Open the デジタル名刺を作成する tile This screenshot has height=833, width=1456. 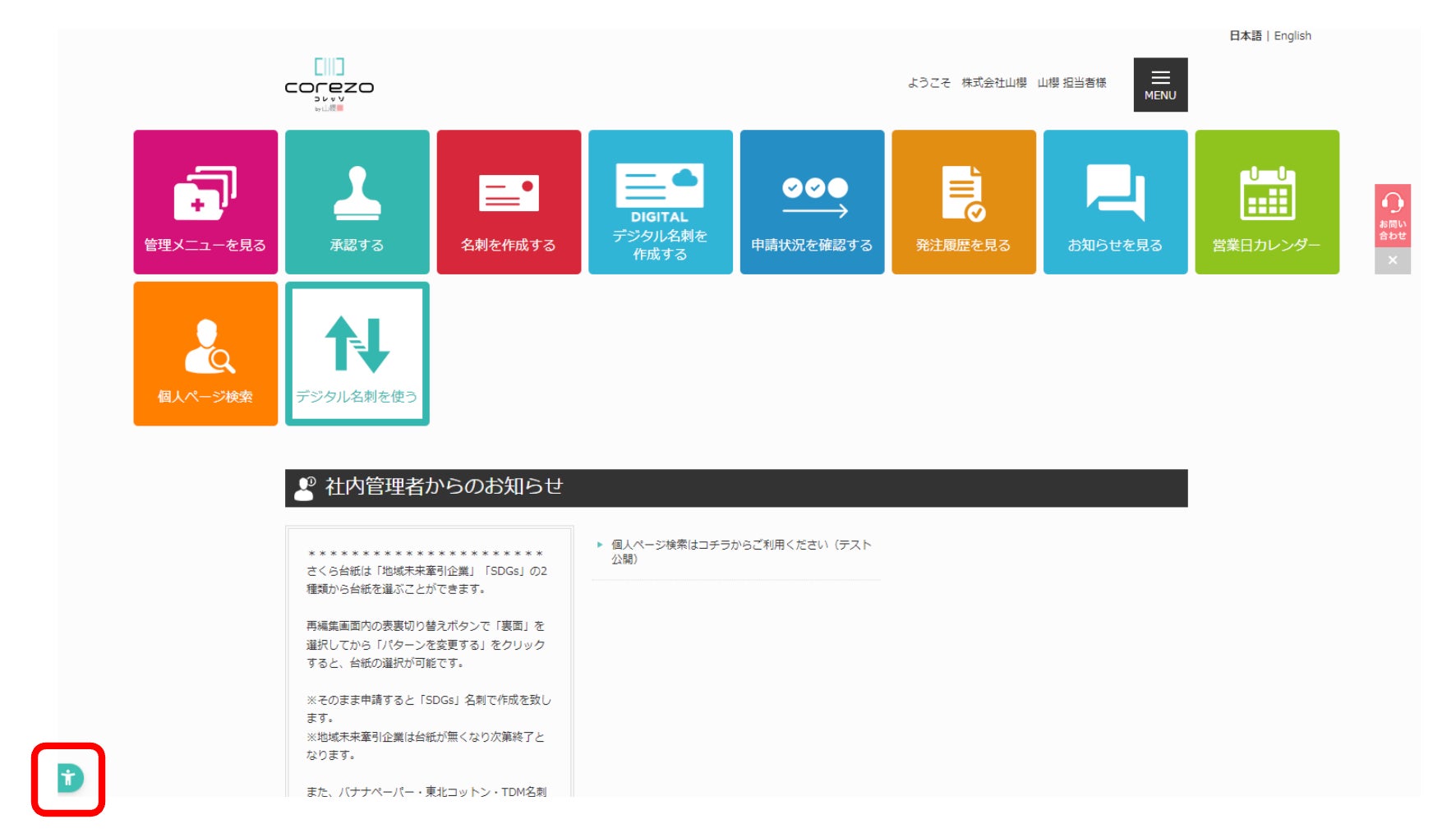pyautogui.click(x=661, y=202)
